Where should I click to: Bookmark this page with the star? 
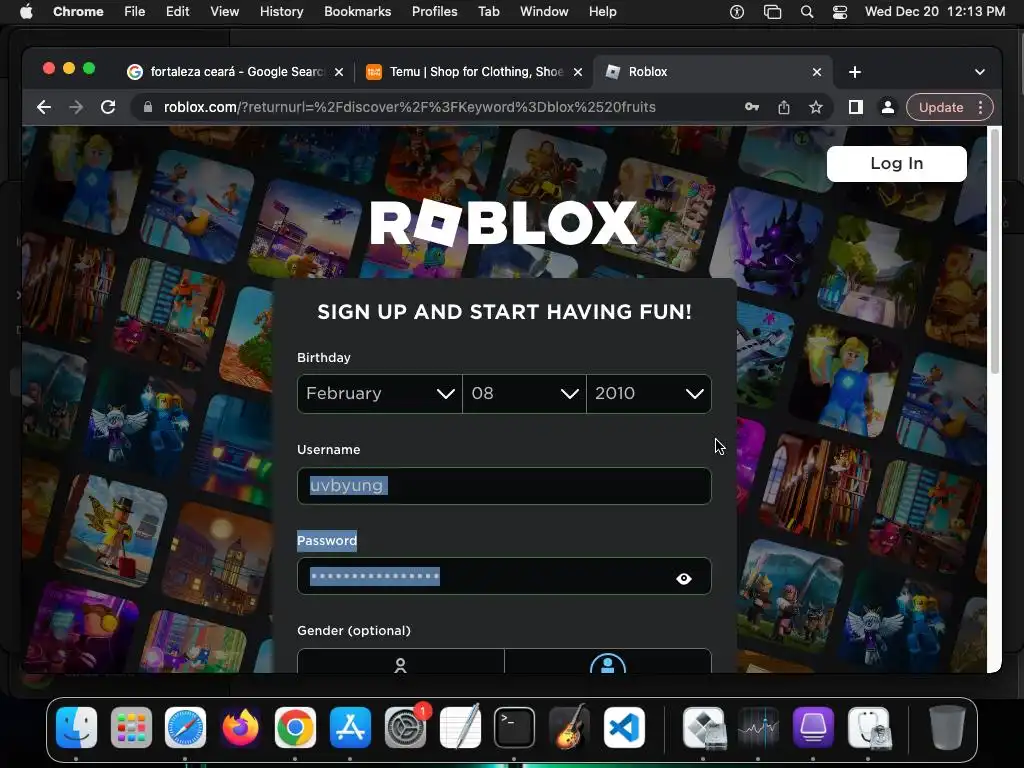[x=816, y=107]
